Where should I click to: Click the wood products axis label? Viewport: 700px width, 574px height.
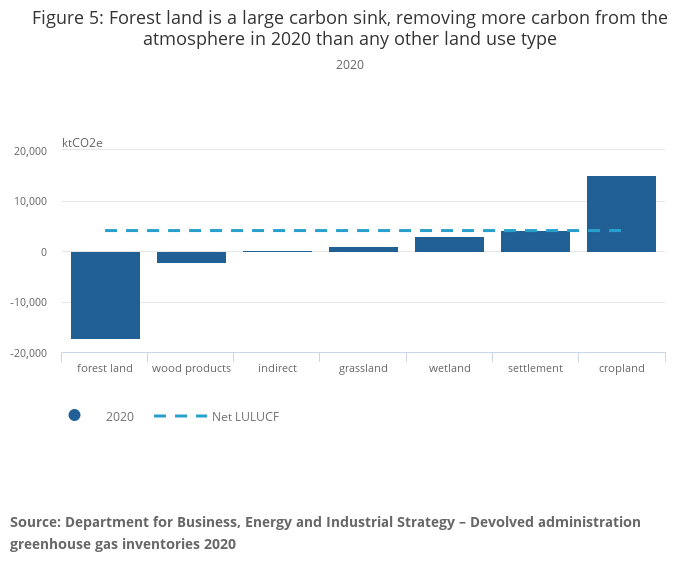tap(191, 368)
